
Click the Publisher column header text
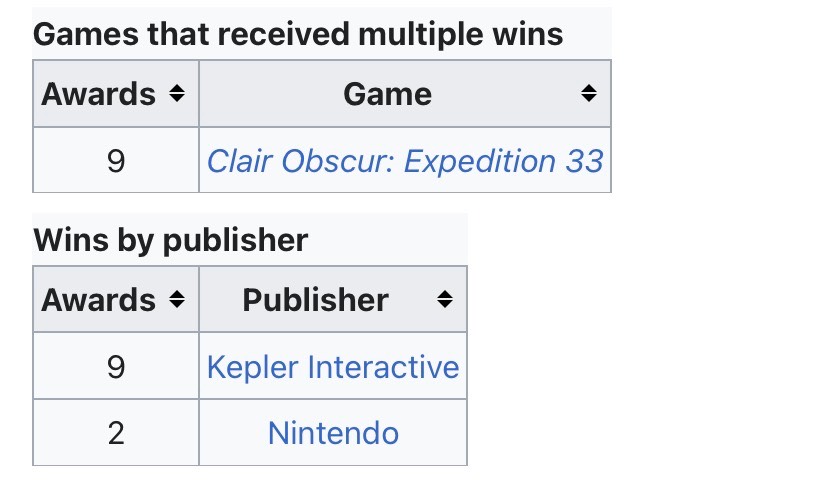click(x=315, y=300)
